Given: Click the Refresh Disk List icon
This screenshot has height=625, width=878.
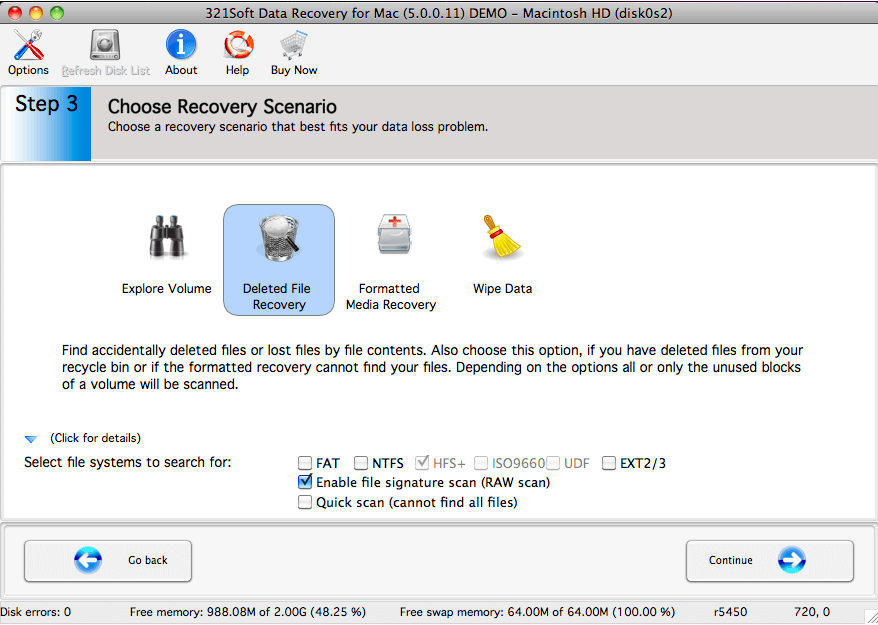Looking at the screenshot, I should [x=105, y=45].
